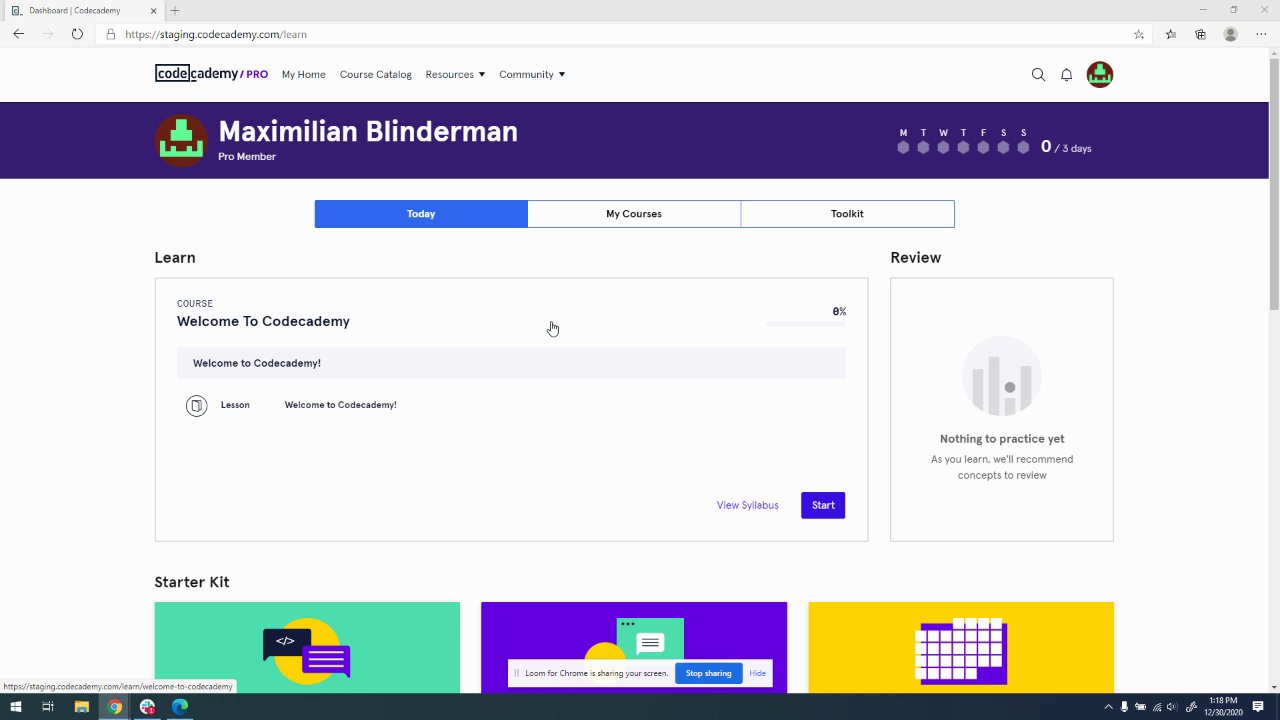
Task: Click the large profile avatar in banner
Action: [x=181, y=140]
